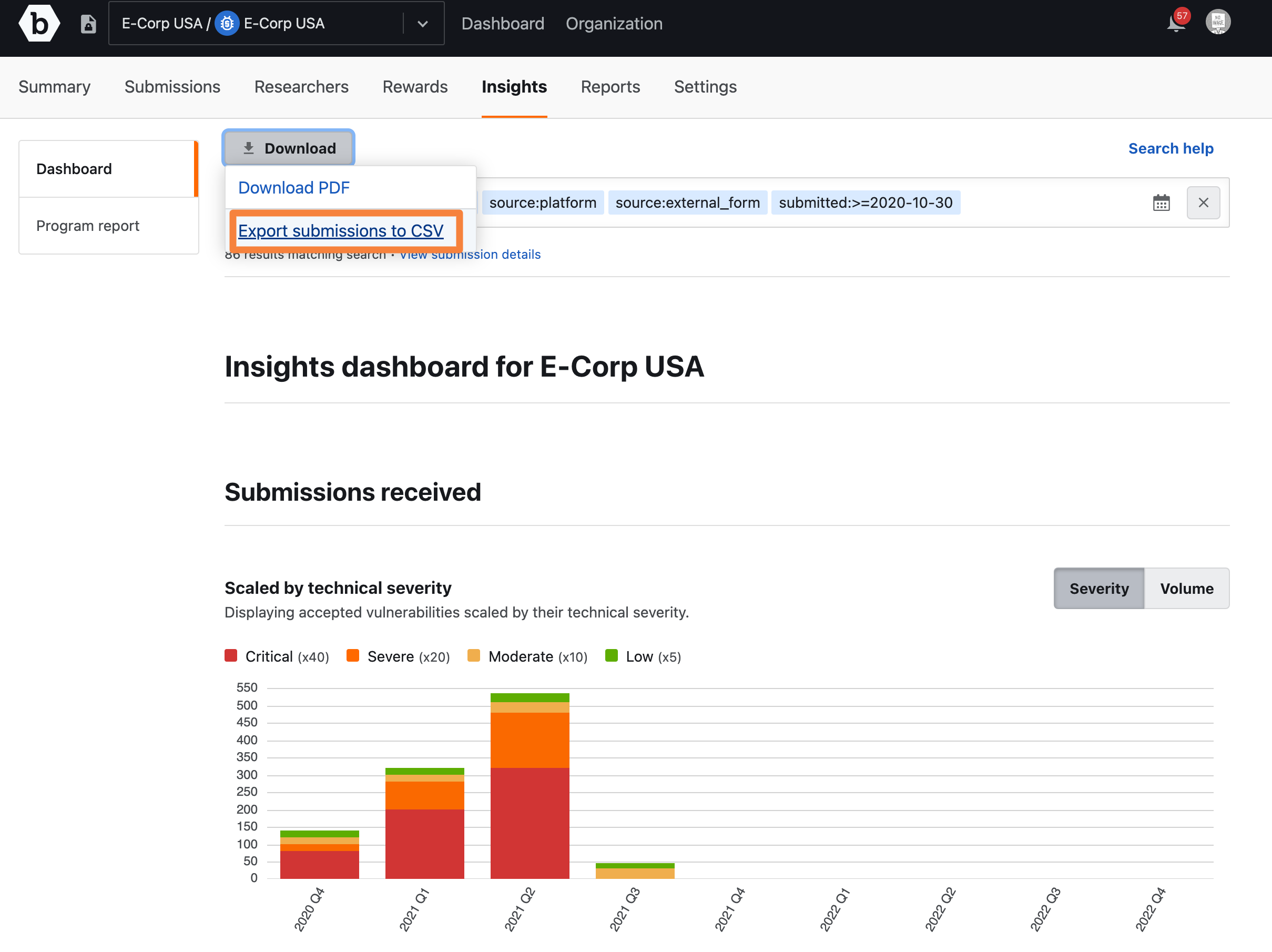Click the View submission details link

coord(470,254)
